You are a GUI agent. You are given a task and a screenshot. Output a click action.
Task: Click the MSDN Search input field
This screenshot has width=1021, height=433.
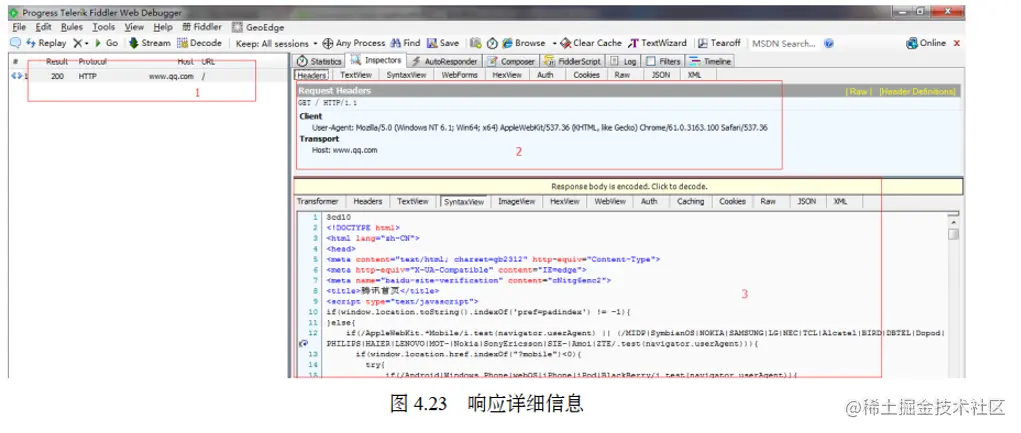(785, 44)
